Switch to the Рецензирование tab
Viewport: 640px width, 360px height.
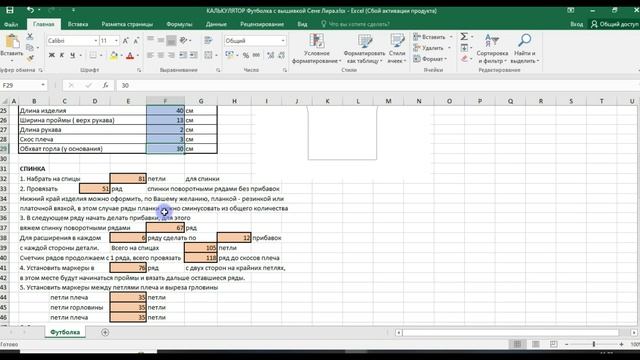point(262,24)
